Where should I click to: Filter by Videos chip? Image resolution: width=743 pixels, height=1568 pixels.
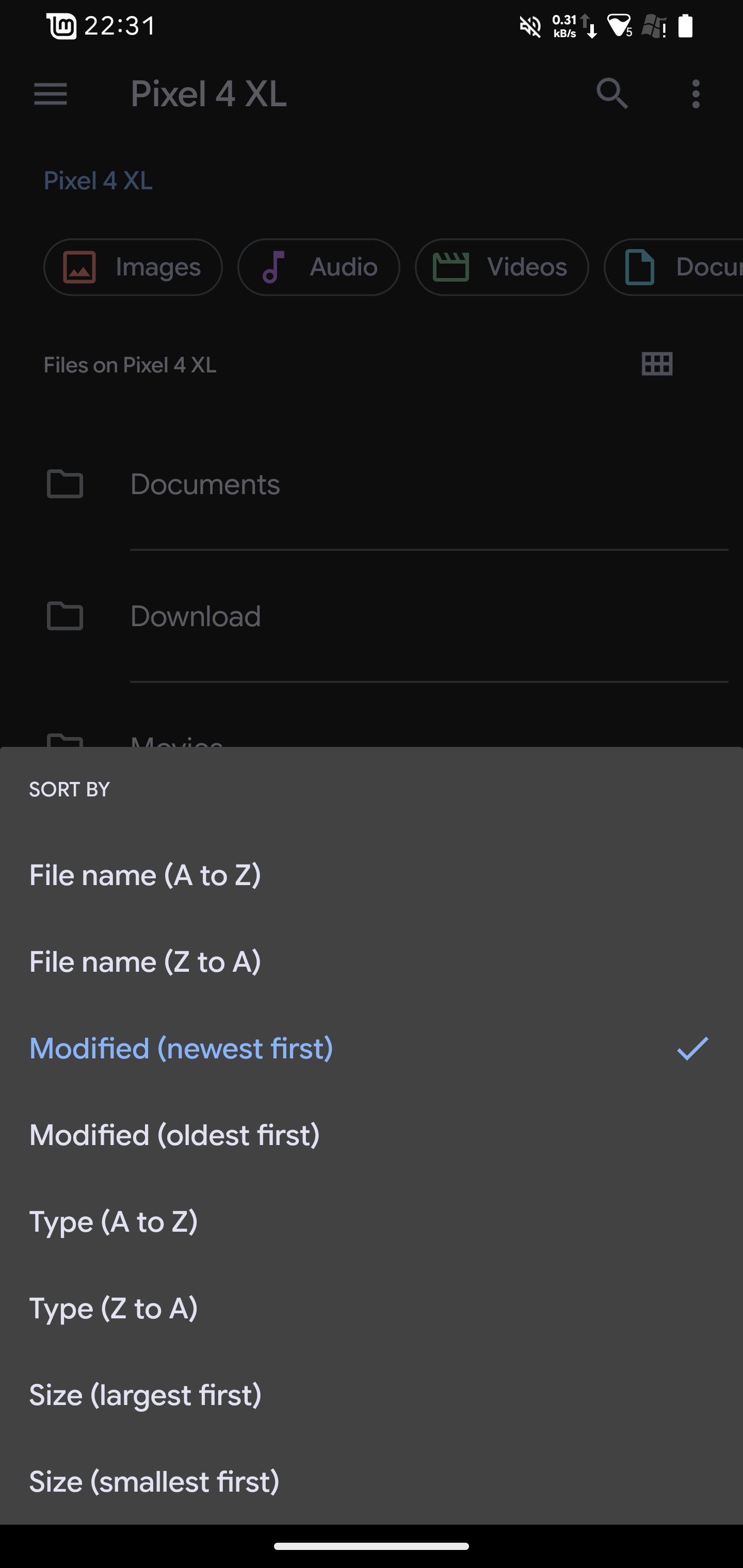502,267
